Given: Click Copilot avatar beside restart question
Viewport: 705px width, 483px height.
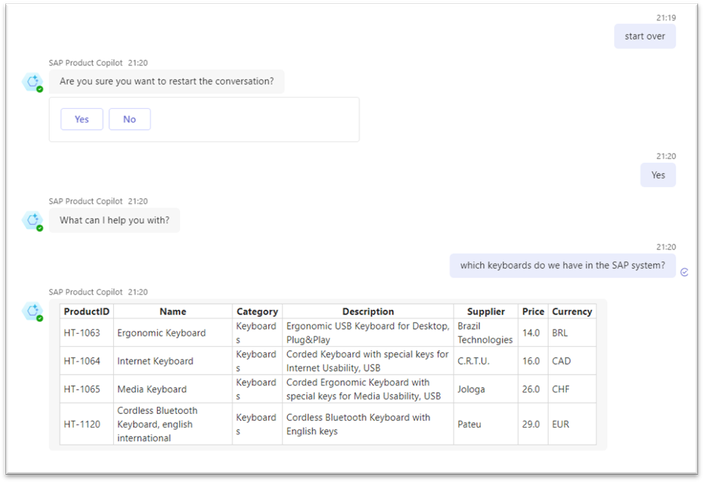Looking at the screenshot, I should pos(33,83).
